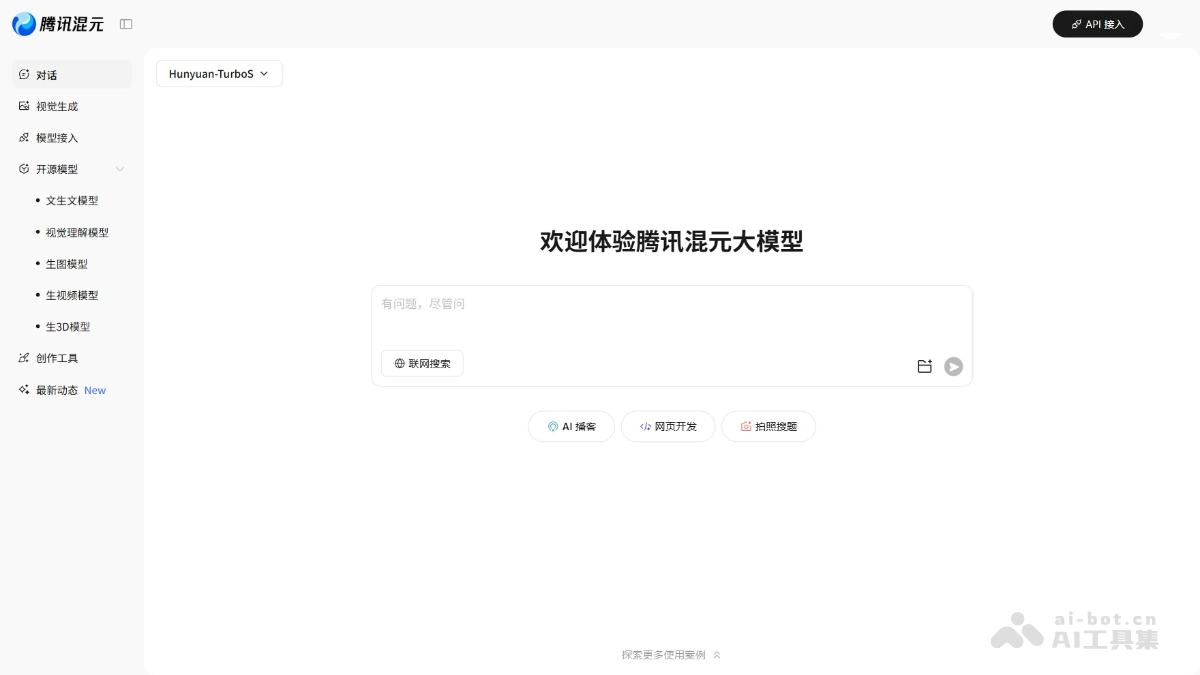
Task: Open 网页开发 web development mode
Action: (x=667, y=426)
